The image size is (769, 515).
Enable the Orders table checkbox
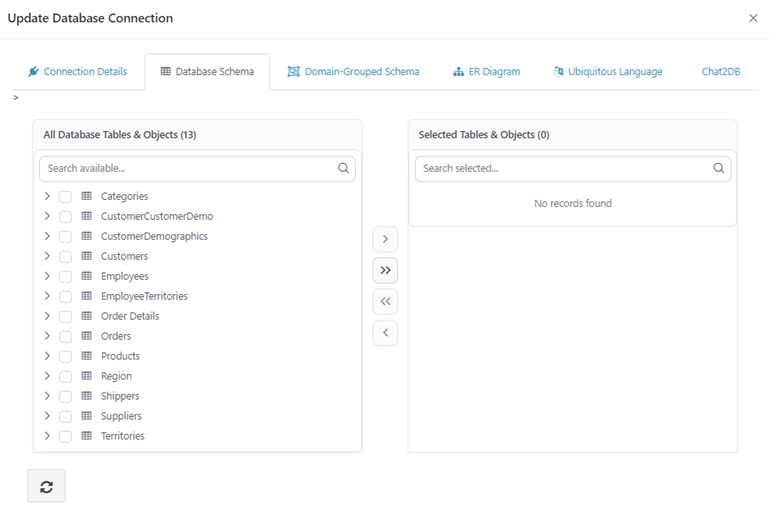(x=65, y=336)
